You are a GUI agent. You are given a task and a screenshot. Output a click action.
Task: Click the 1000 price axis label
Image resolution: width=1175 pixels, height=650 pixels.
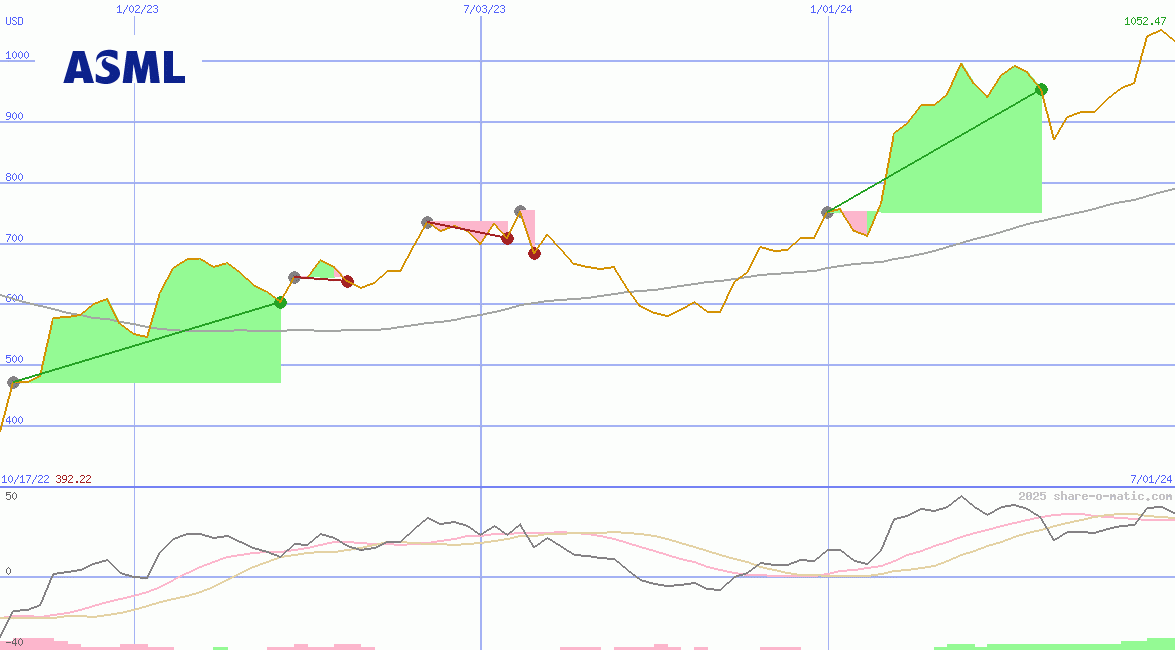[17, 56]
